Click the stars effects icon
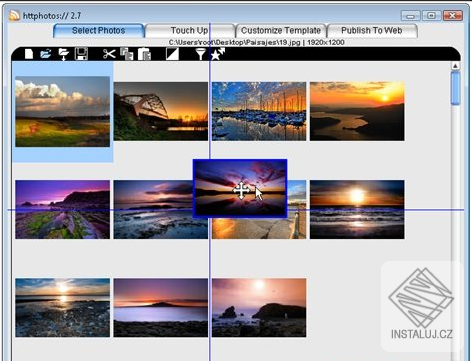Image resolution: width=472 pixels, height=361 pixels. 218,54
